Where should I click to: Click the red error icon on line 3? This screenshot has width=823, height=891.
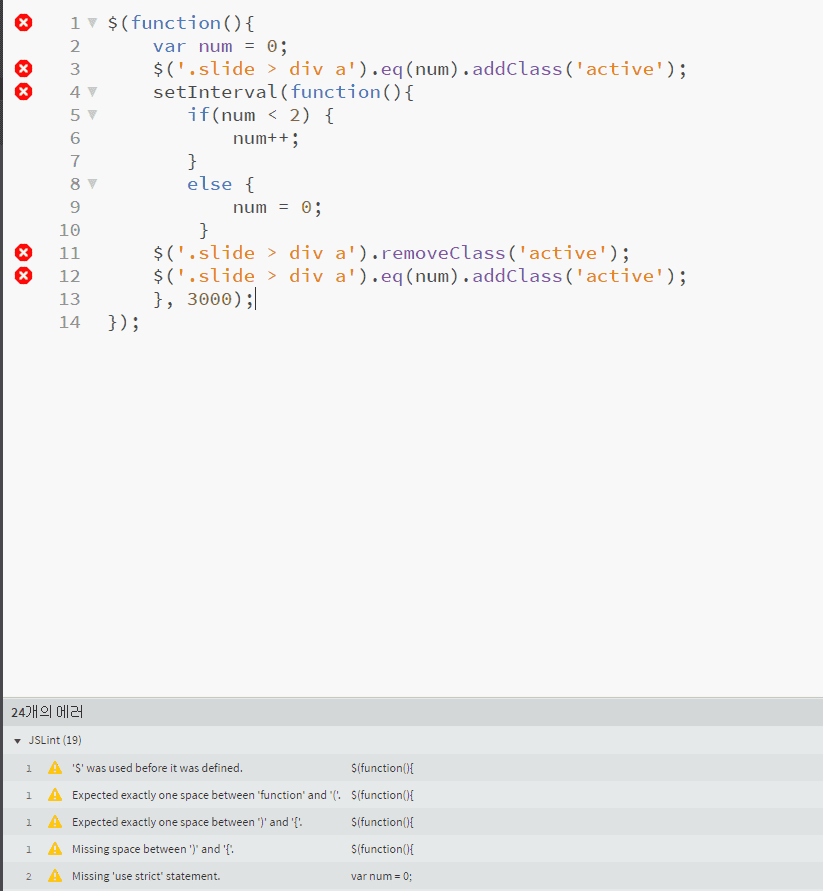pos(22,68)
